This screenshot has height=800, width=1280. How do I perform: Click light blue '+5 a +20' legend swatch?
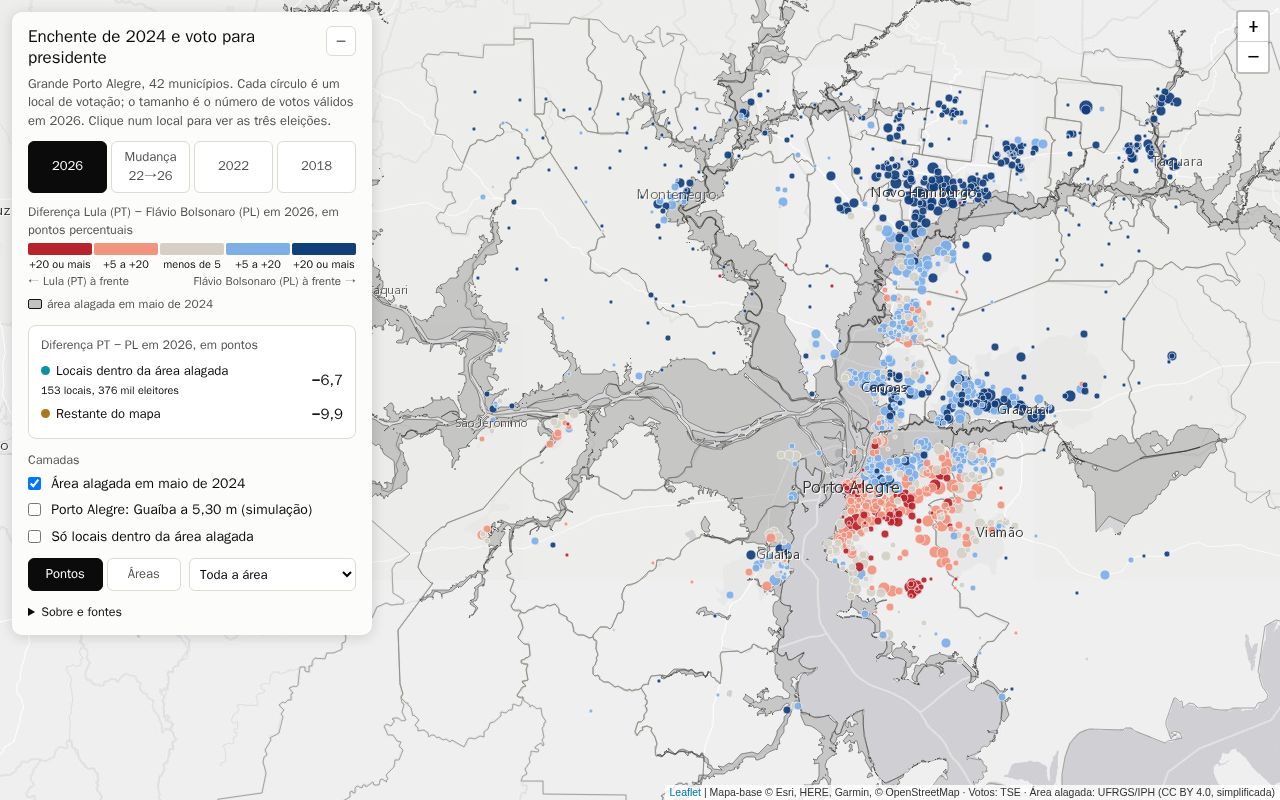pos(258,249)
